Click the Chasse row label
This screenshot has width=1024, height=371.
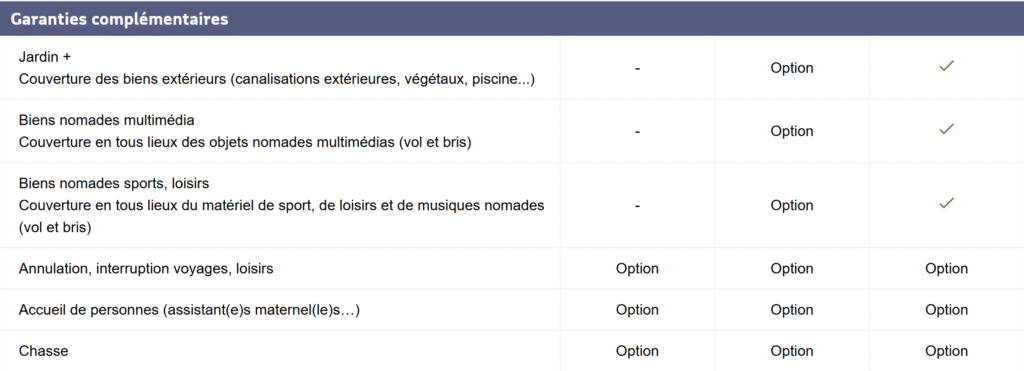point(43,351)
